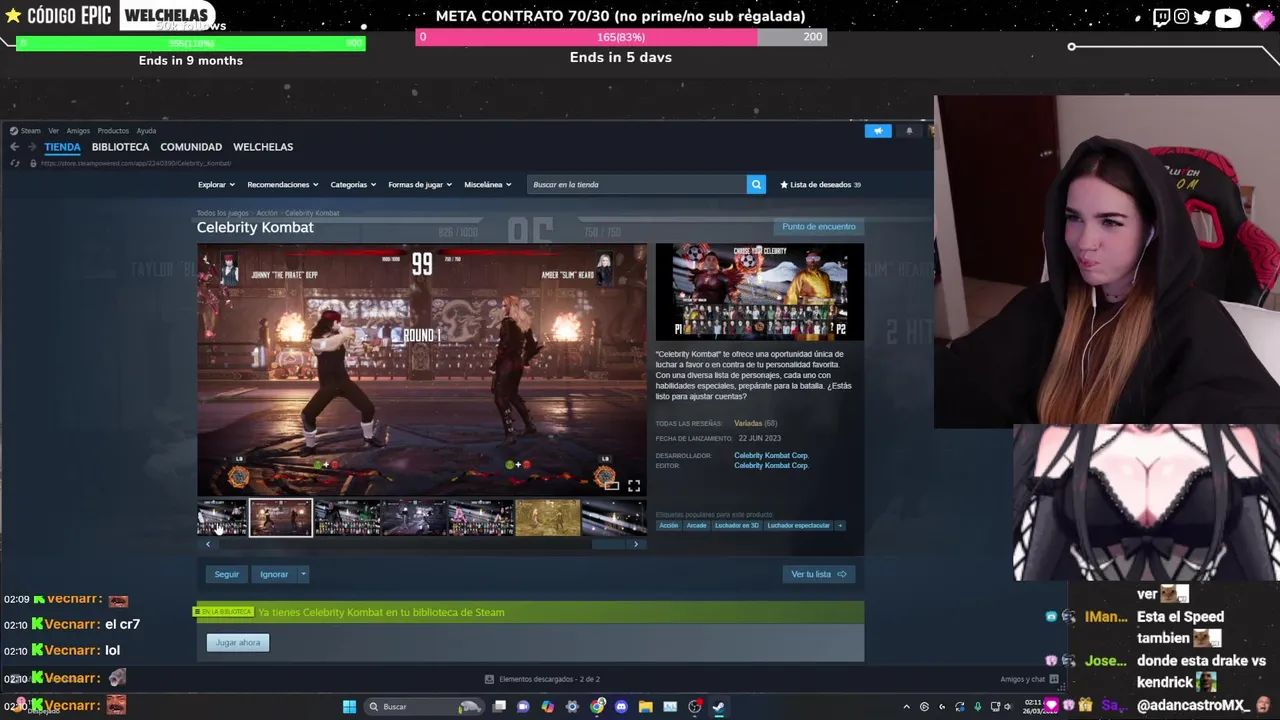Open the Steam menu in the menu bar
This screenshot has width=1280, height=720.
pyautogui.click(x=30, y=131)
